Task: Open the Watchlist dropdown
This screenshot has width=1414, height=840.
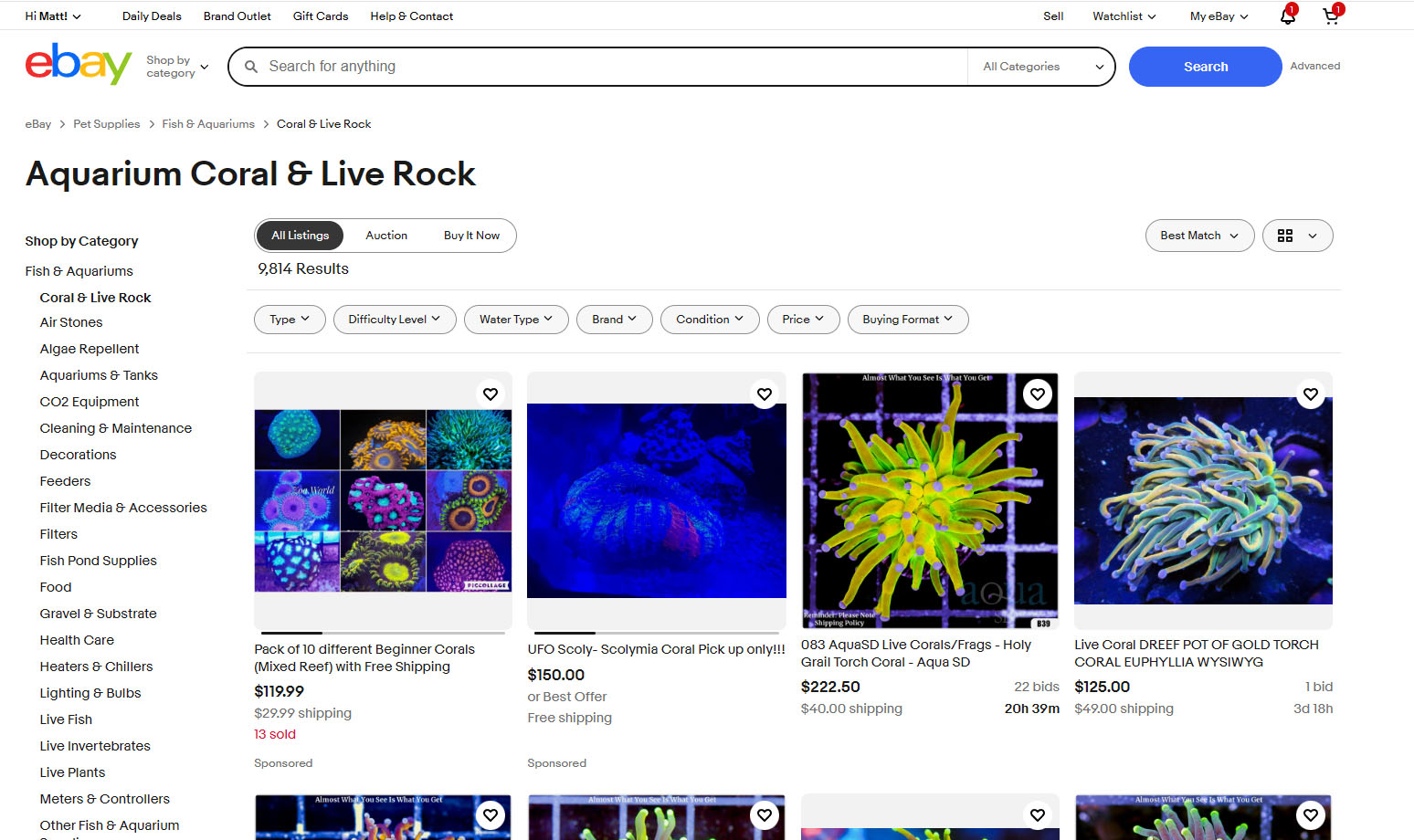Action: click(x=1124, y=16)
